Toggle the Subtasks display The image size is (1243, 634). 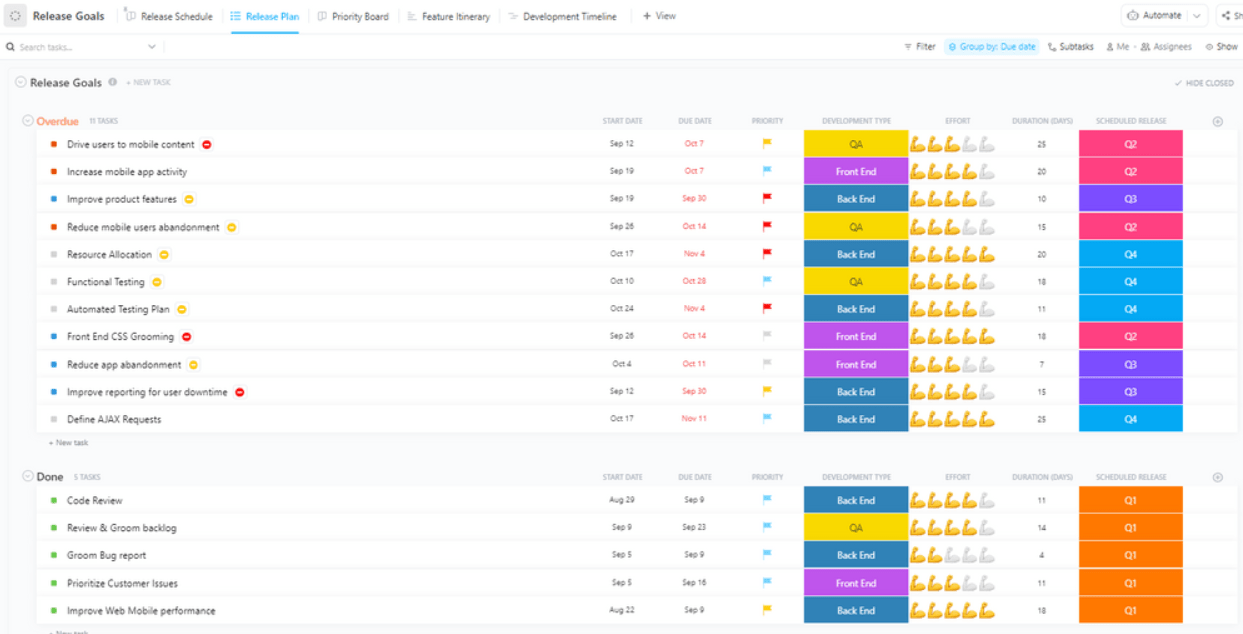[x=1070, y=47]
